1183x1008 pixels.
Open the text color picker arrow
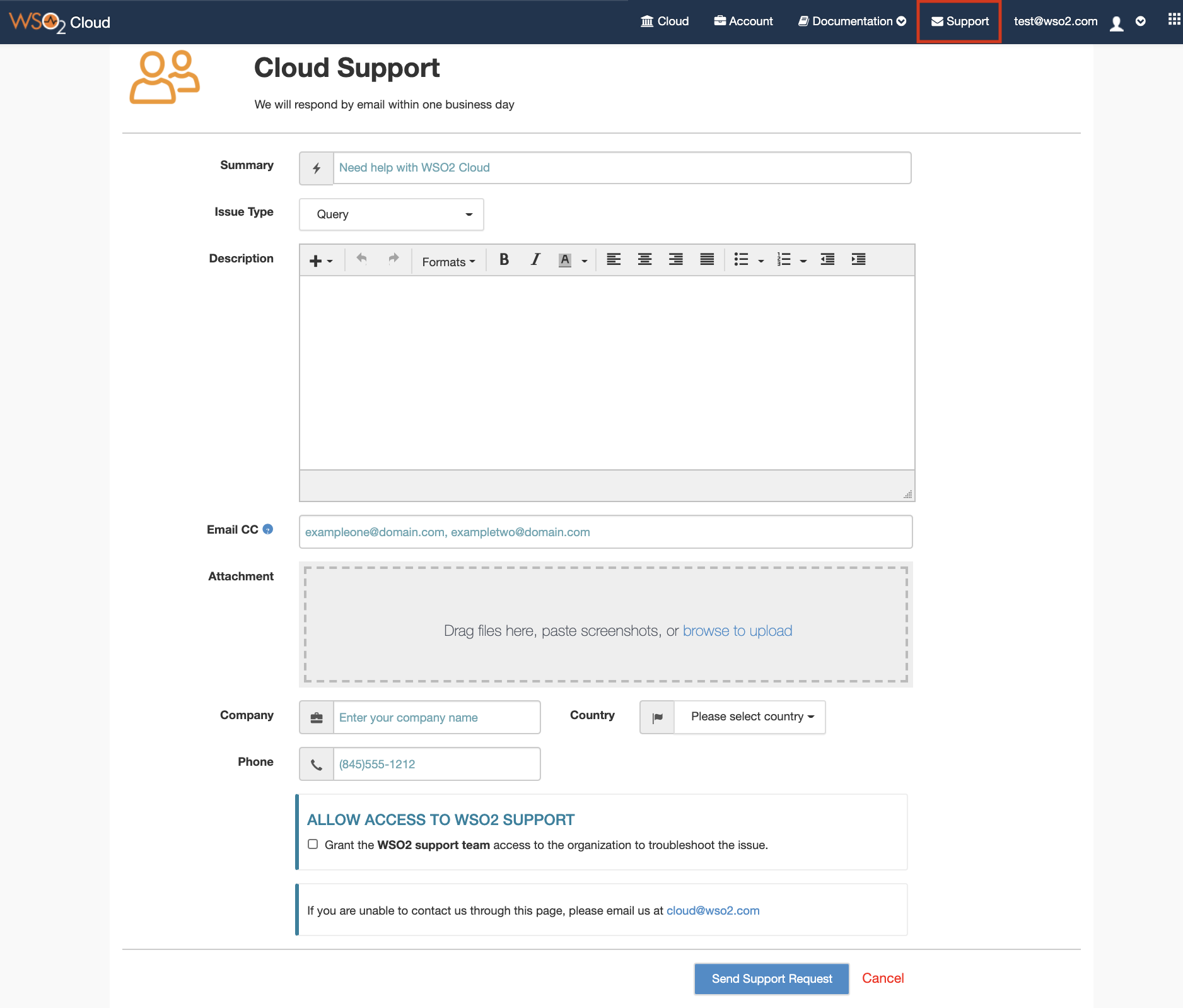pos(585,261)
